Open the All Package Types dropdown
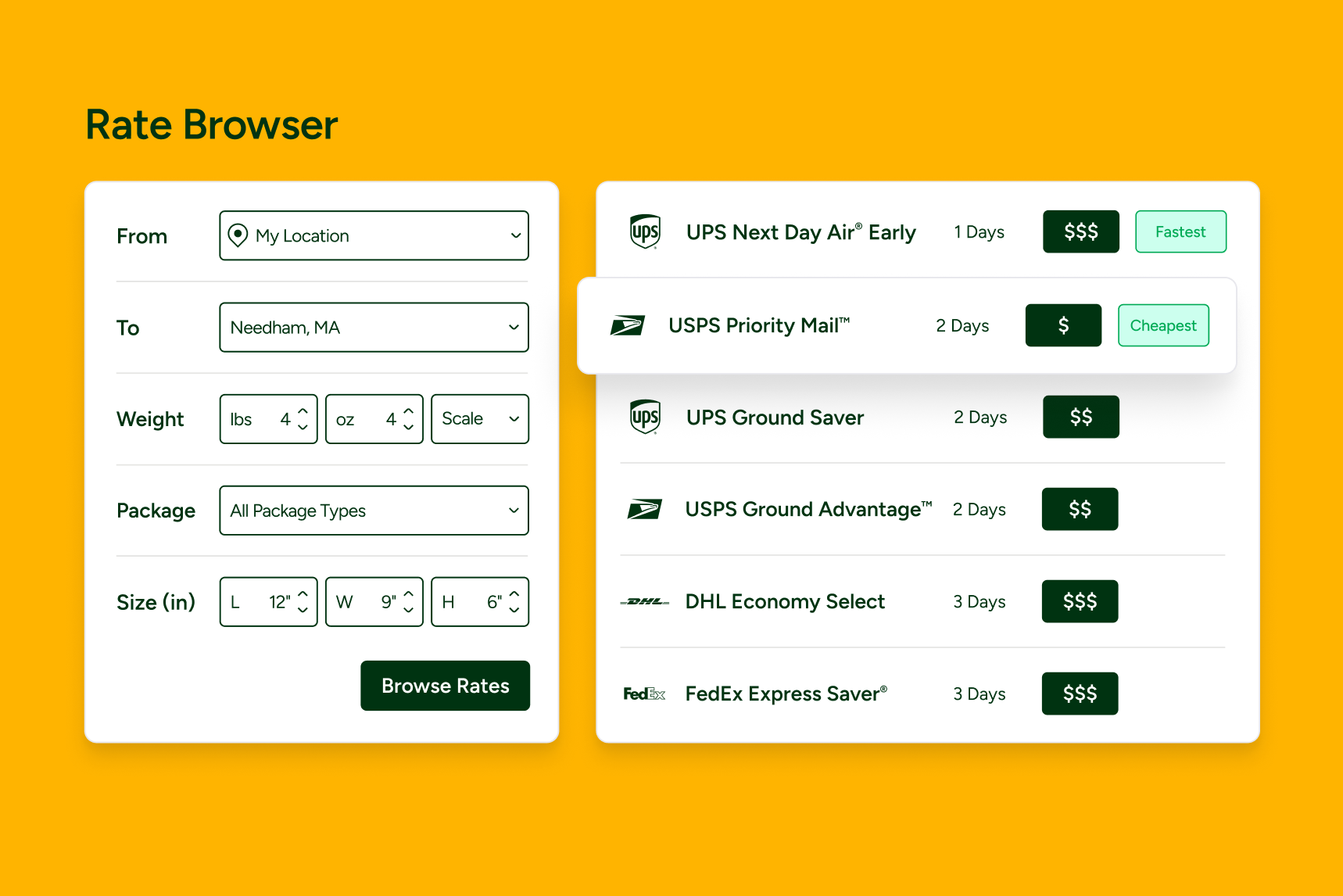This screenshot has width=1343, height=896. click(374, 511)
